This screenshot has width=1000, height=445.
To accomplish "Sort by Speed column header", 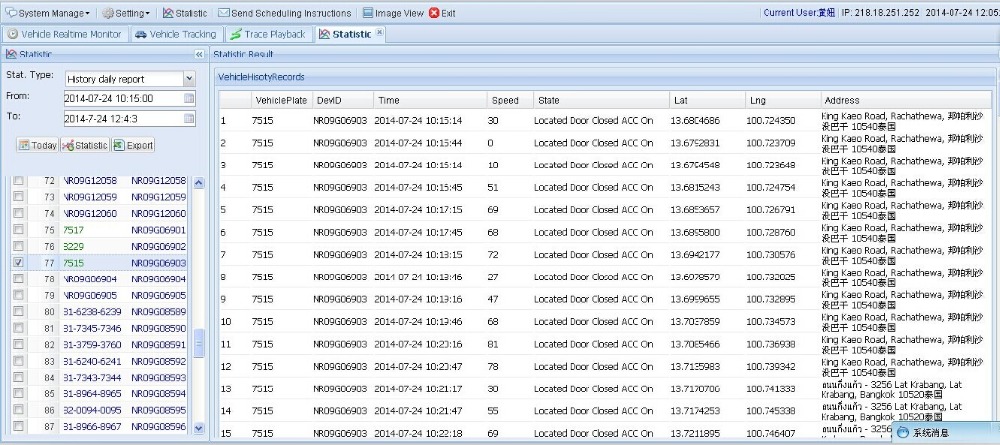I will [x=510, y=100].
